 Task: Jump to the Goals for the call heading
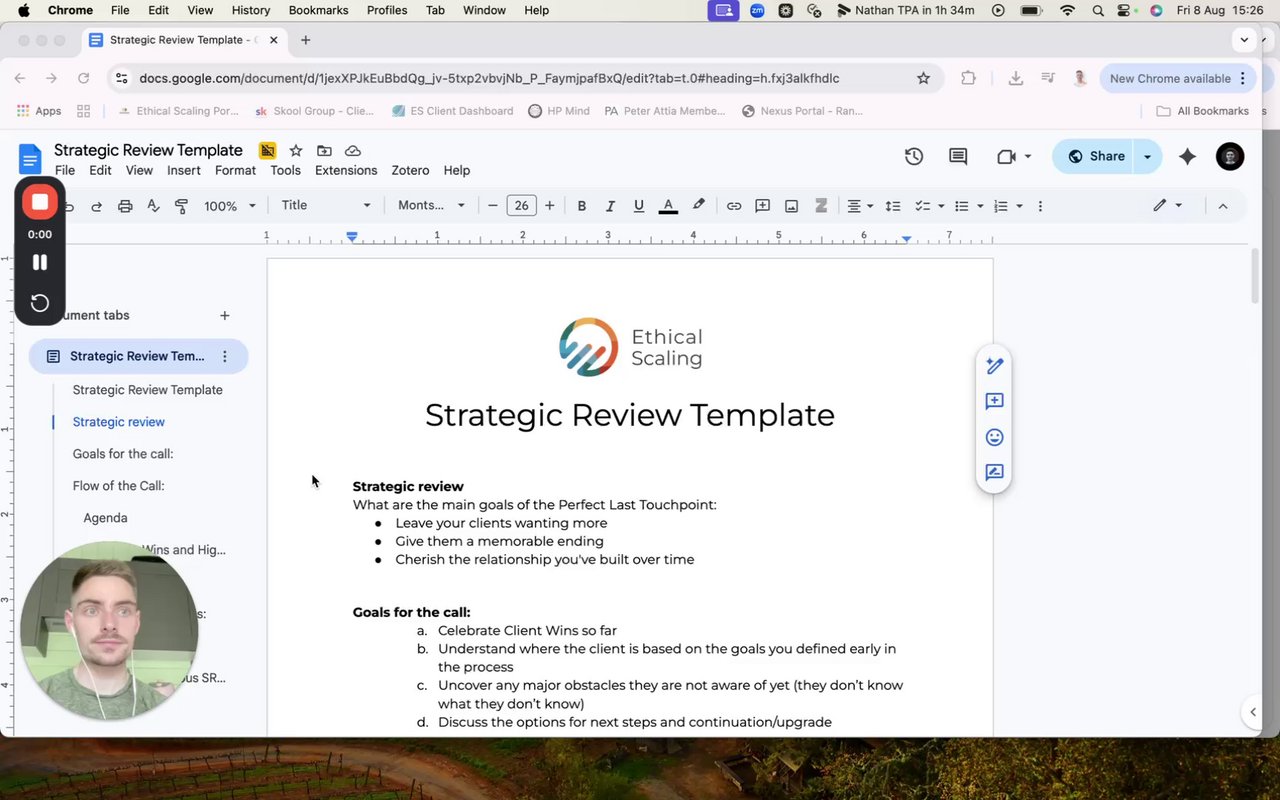pyautogui.click(x=123, y=454)
